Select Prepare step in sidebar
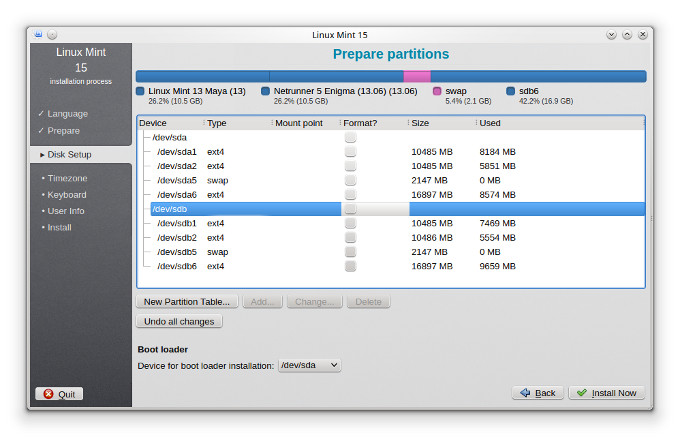The width and height of the screenshot is (680, 437). [63, 131]
